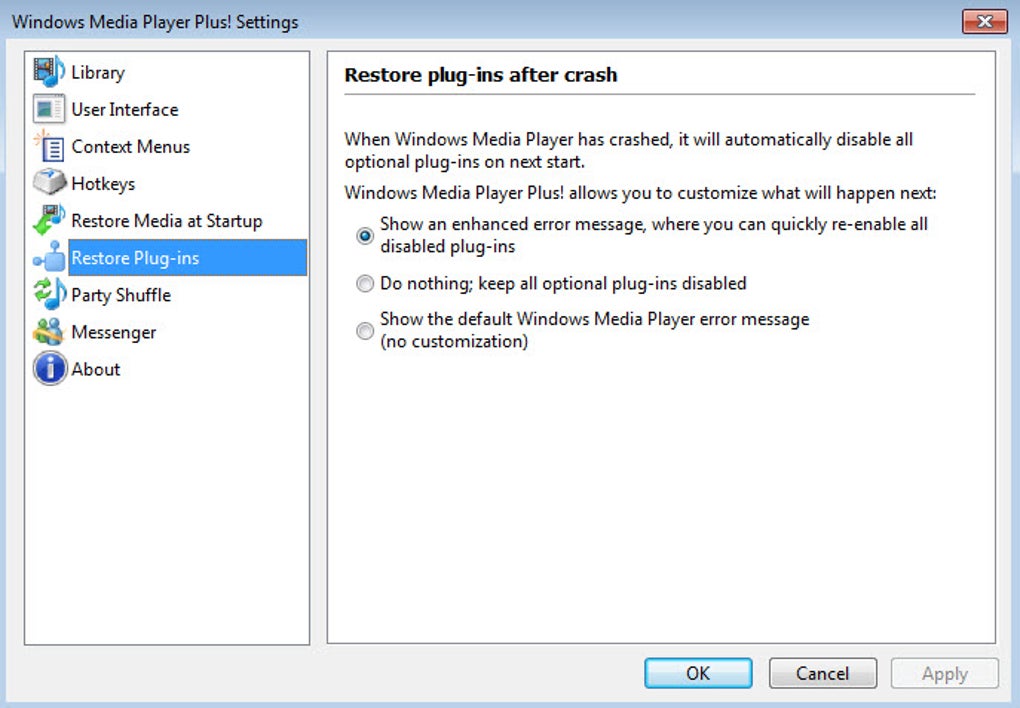
Task: Click the 'allows you to customize' sentence
Action: (x=640, y=193)
